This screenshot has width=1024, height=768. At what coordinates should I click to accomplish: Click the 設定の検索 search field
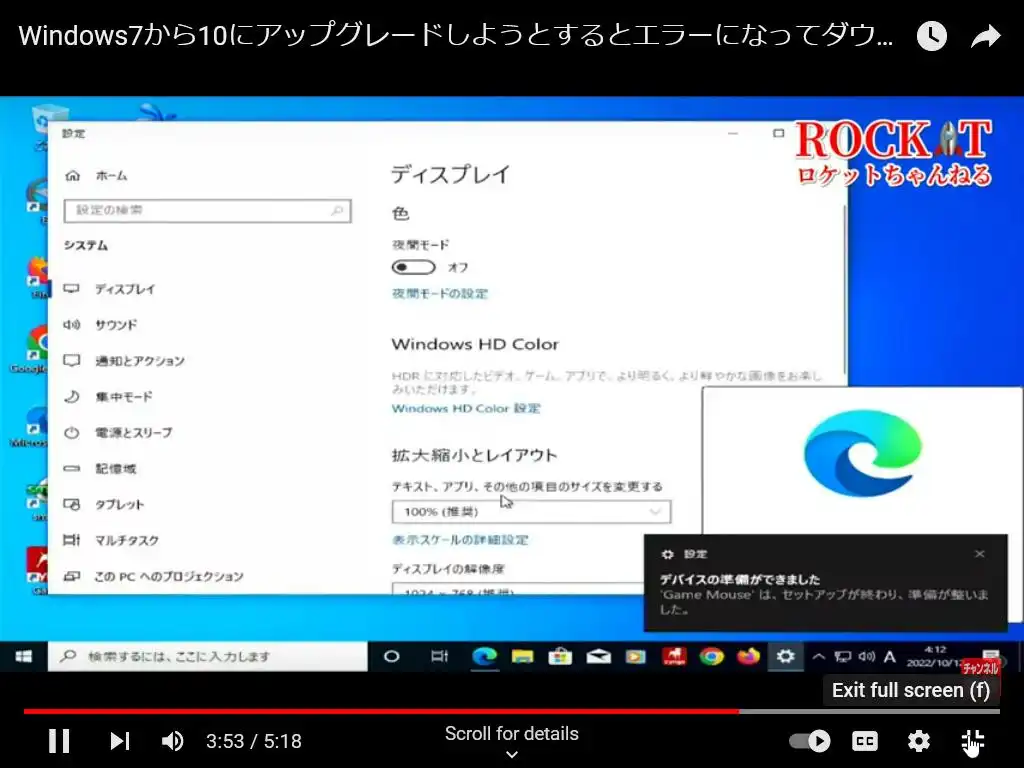point(208,210)
